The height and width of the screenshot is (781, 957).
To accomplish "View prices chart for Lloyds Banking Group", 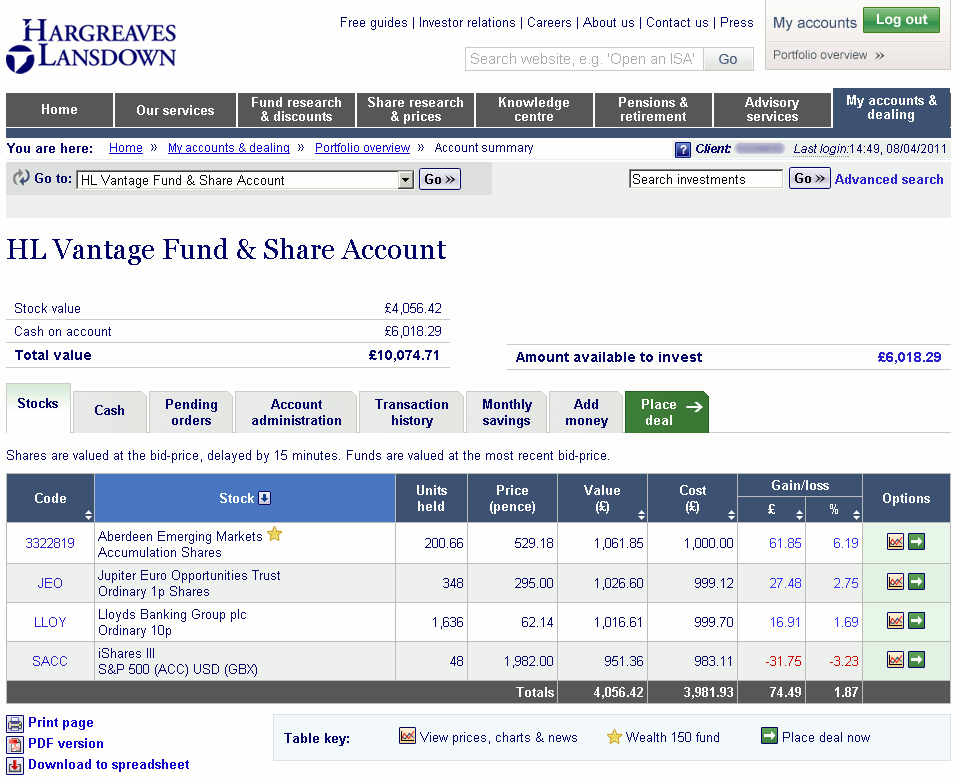I will tap(895, 621).
